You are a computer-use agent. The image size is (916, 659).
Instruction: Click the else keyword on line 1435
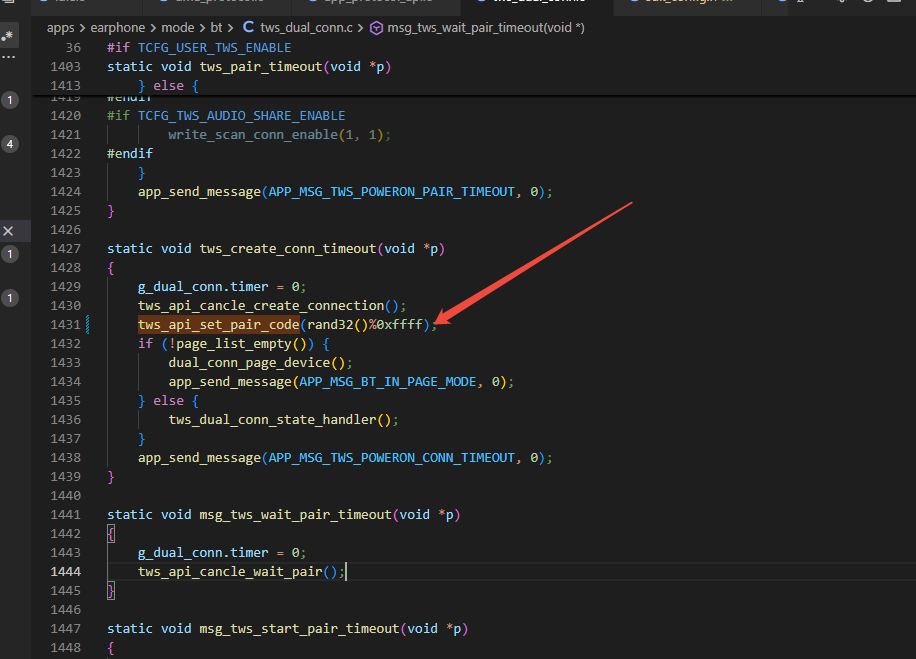pos(168,401)
